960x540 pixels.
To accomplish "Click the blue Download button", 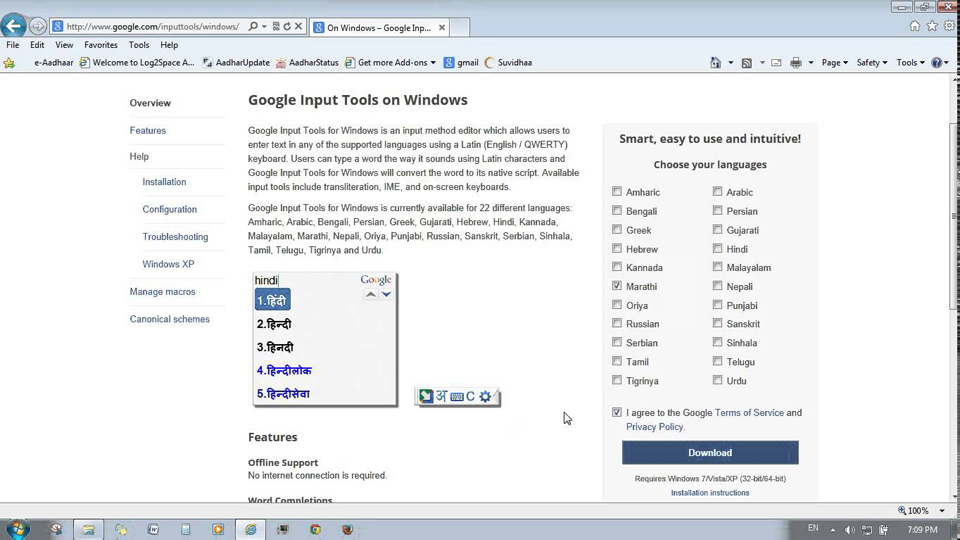I will (710, 452).
